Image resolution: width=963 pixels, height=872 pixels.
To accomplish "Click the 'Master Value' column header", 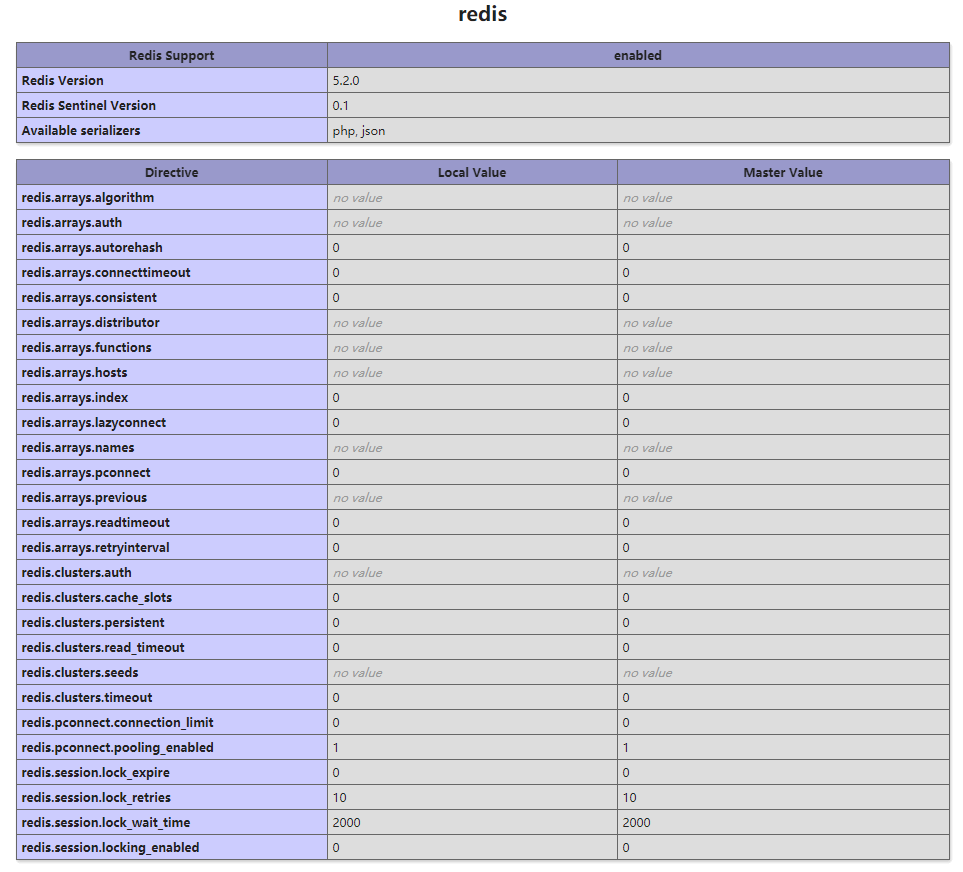I will click(x=783, y=173).
